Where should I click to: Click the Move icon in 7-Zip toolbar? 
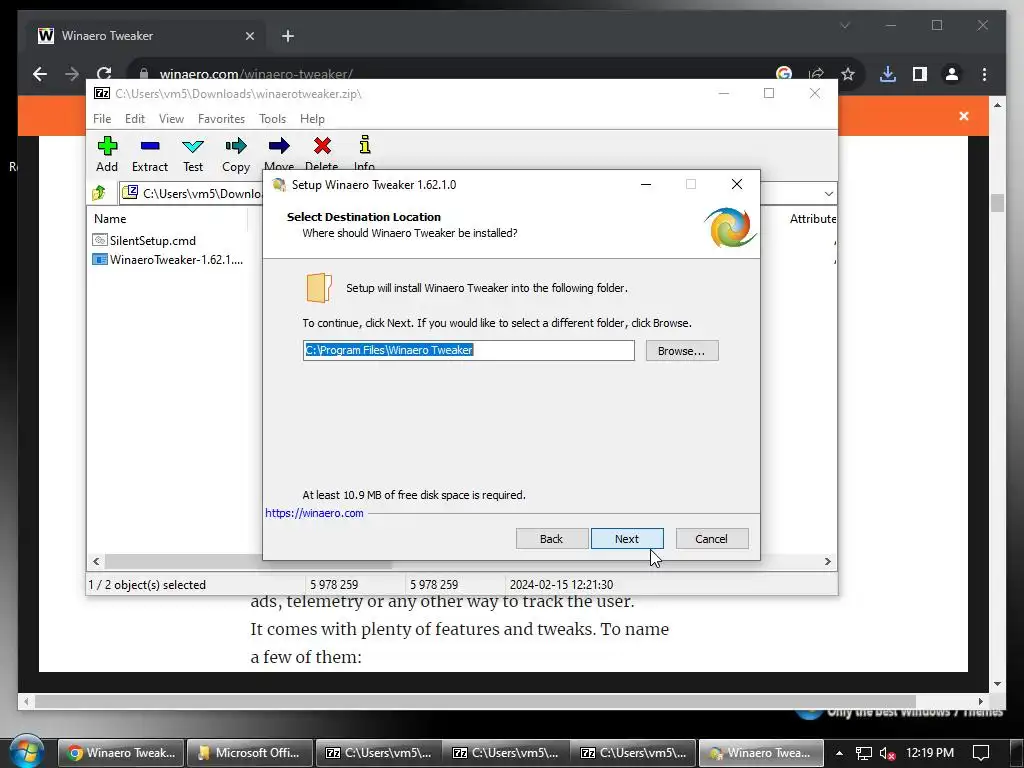tap(279, 146)
